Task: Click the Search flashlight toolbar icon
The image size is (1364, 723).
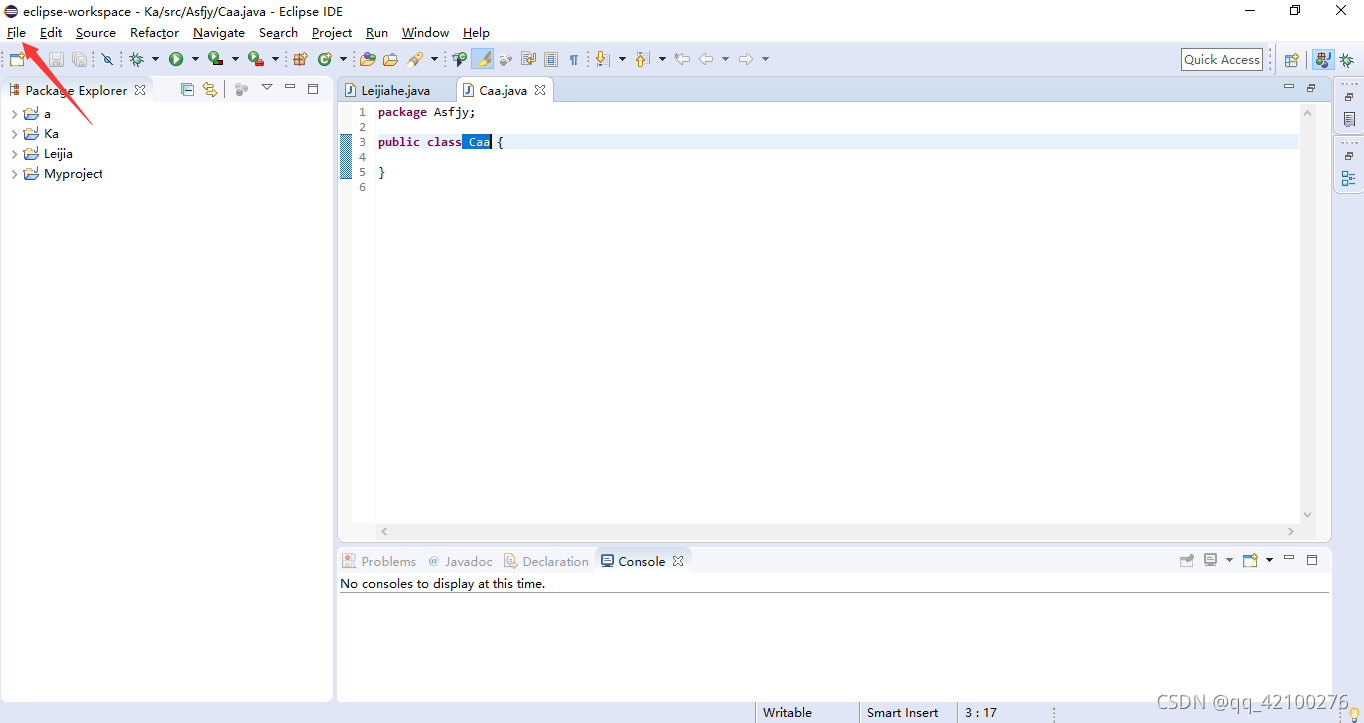Action: pos(415,59)
